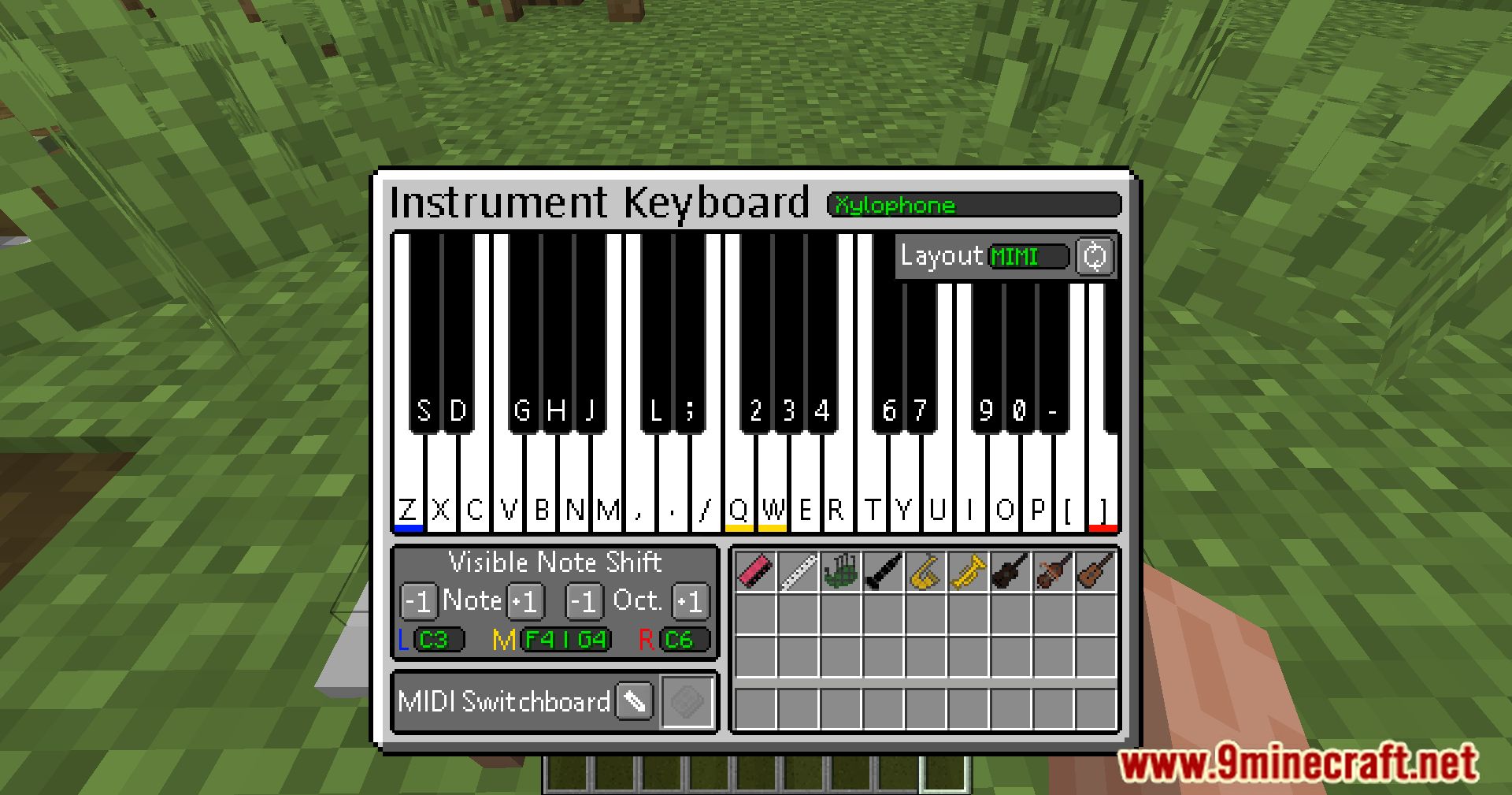Pick the white flute in the inventory
This screenshot has height=795, width=1512.
pyautogui.click(x=798, y=571)
